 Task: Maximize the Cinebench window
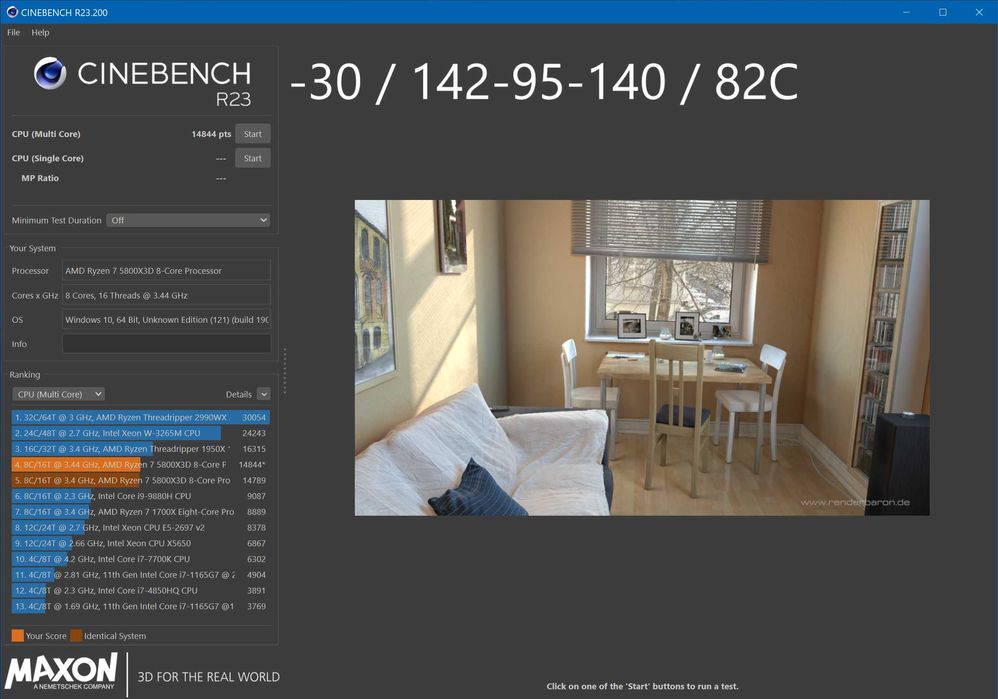[943, 12]
